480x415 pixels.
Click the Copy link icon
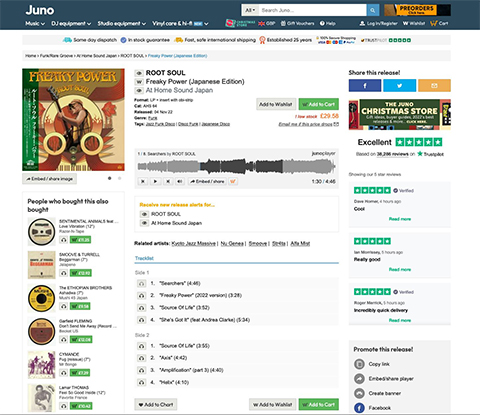(x=359, y=364)
